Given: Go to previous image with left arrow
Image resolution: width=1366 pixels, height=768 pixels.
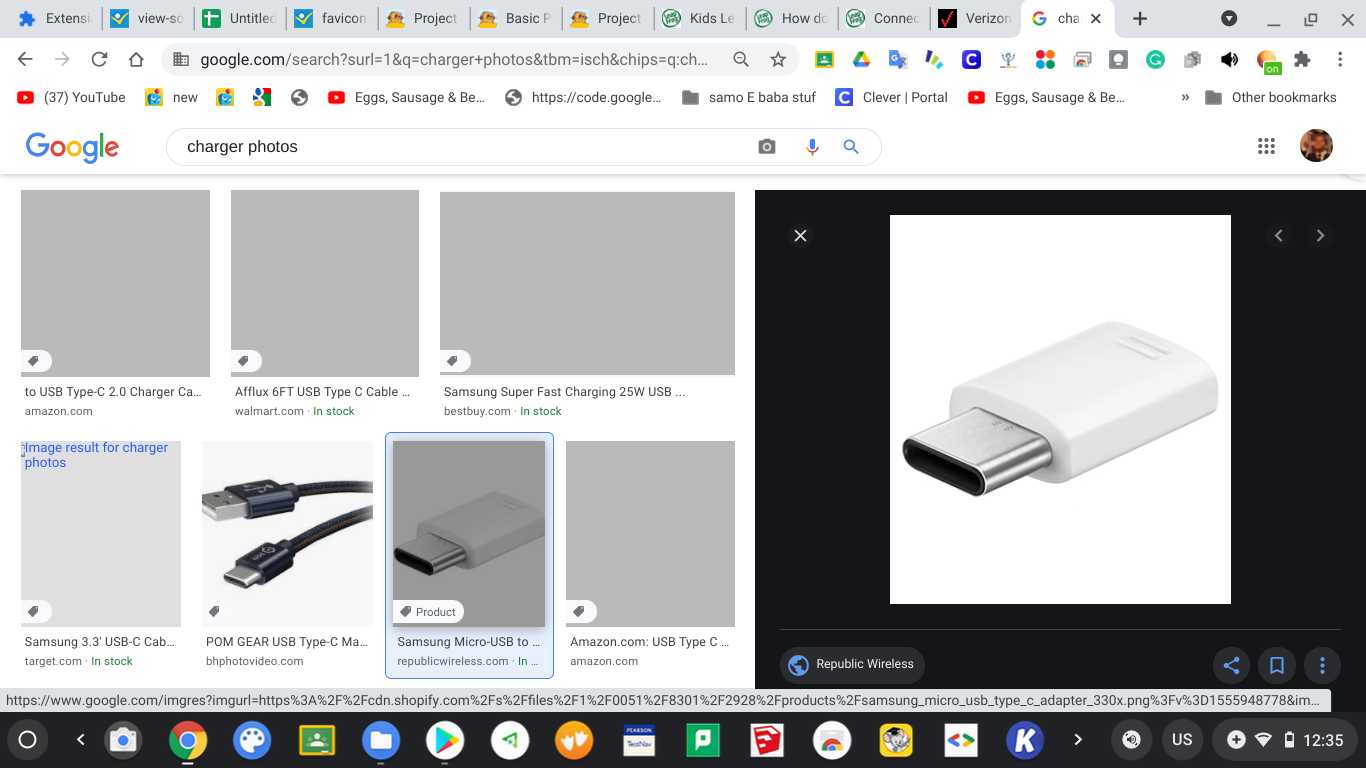Looking at the screenshot, I should pos(1279,235).
